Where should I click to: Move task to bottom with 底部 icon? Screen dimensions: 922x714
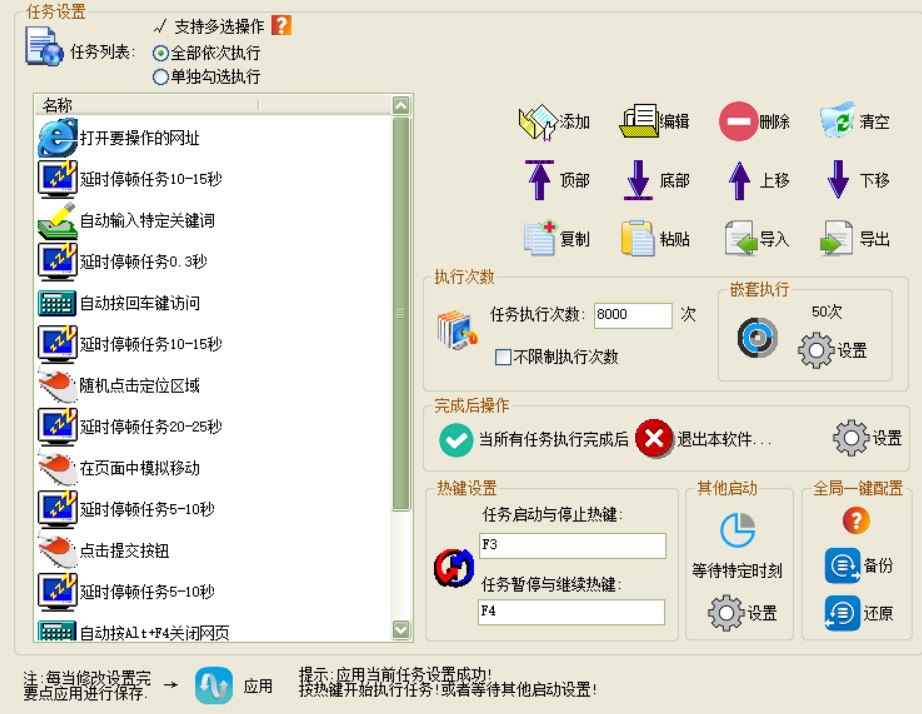(638, 180)
